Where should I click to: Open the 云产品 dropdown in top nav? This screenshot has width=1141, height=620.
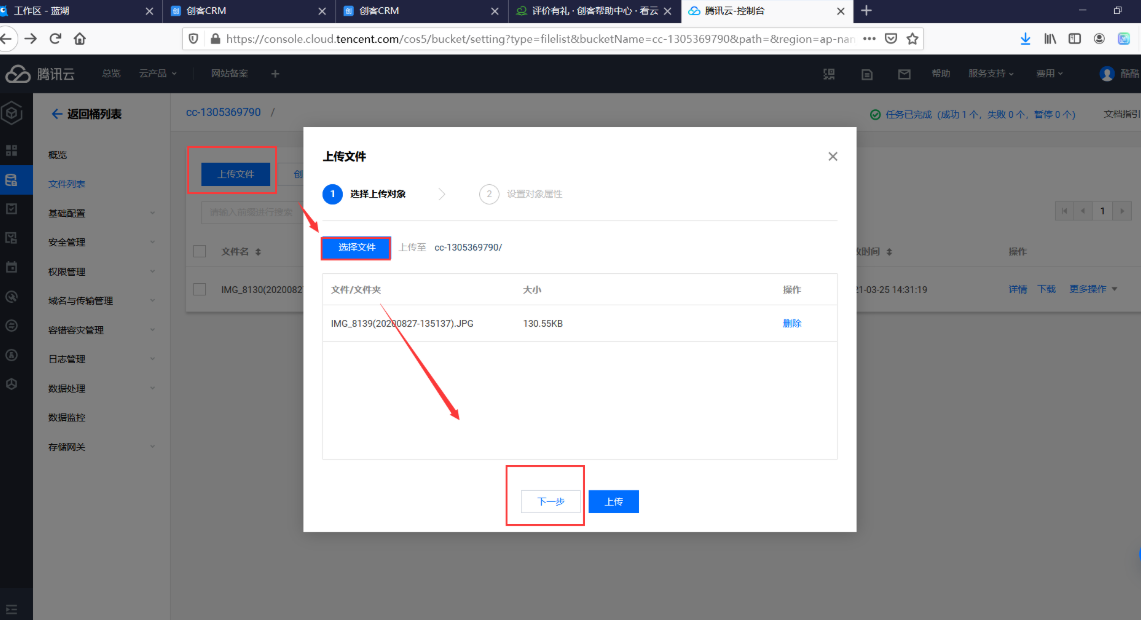point(157,74)
